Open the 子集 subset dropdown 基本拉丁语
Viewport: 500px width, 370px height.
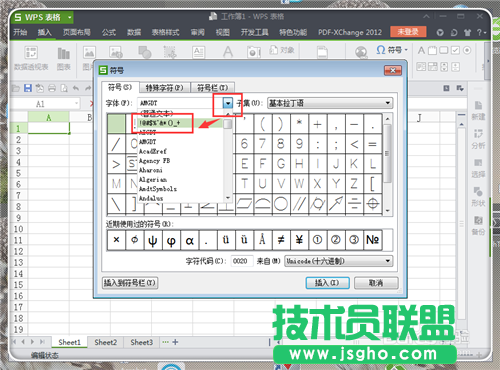pyautogui.click(x=330, y=103)
